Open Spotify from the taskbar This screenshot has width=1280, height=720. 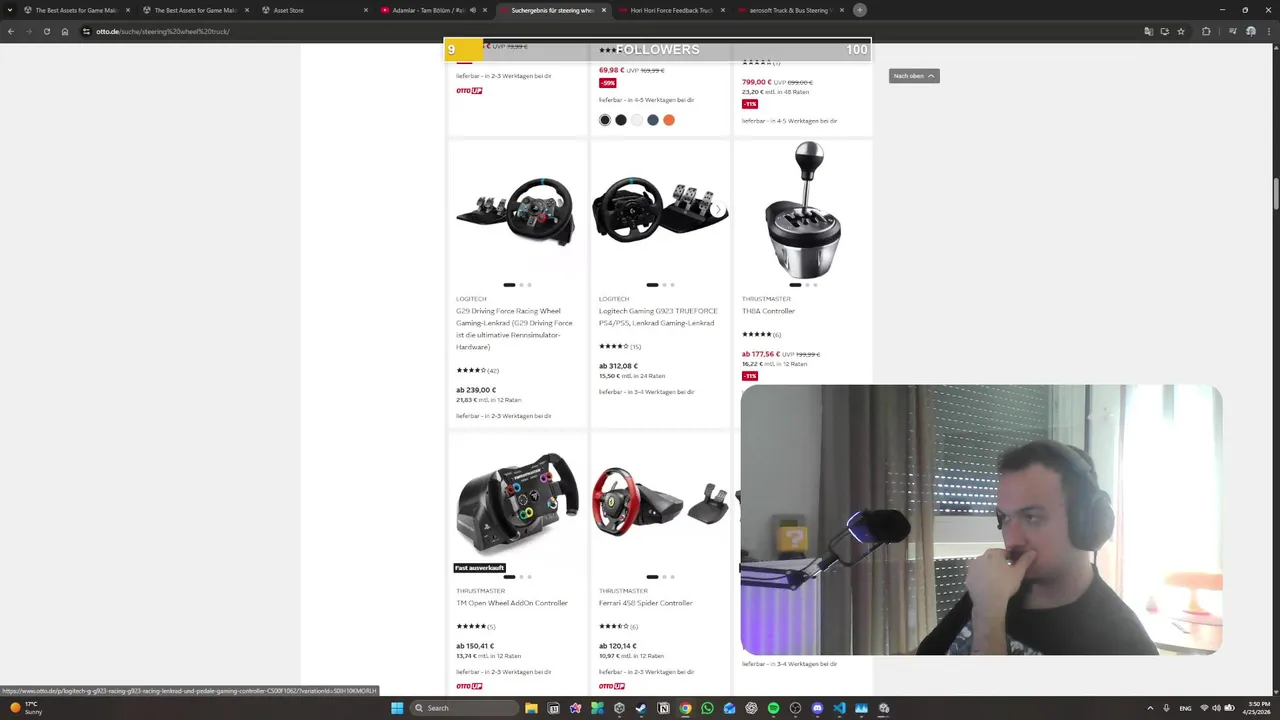(773, 708)
